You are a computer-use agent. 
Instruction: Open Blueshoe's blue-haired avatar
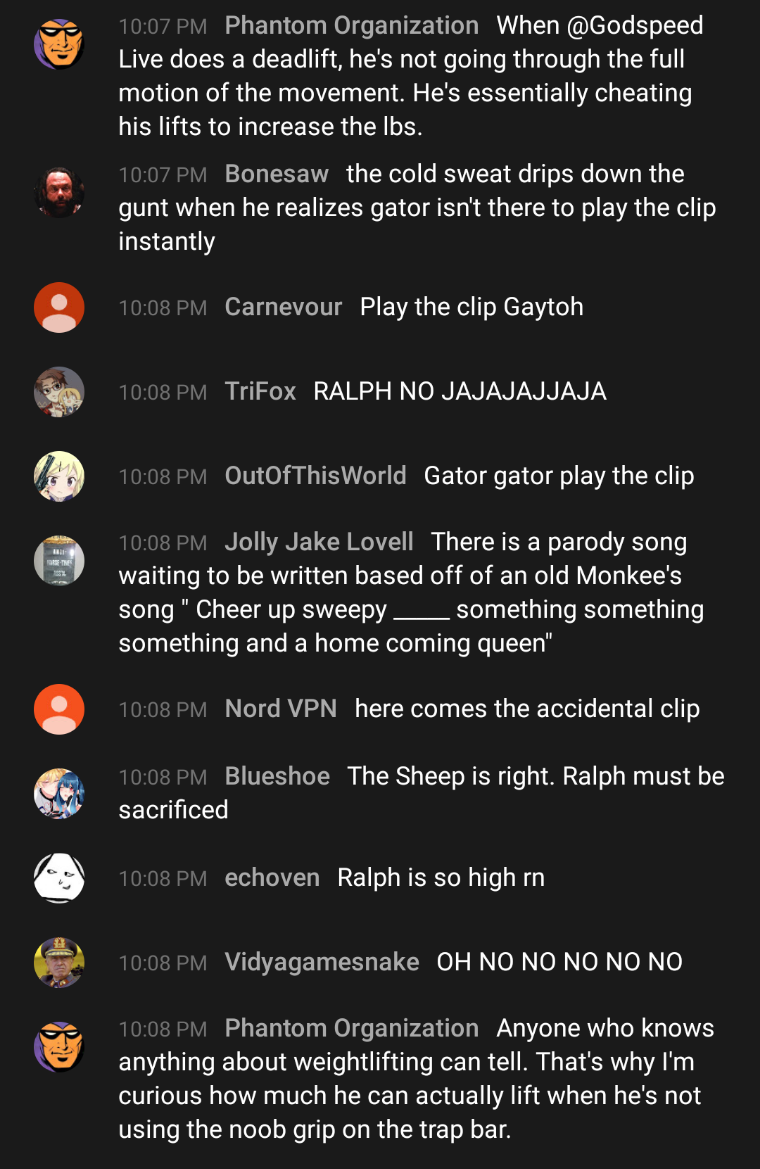(x=59, y=793)
